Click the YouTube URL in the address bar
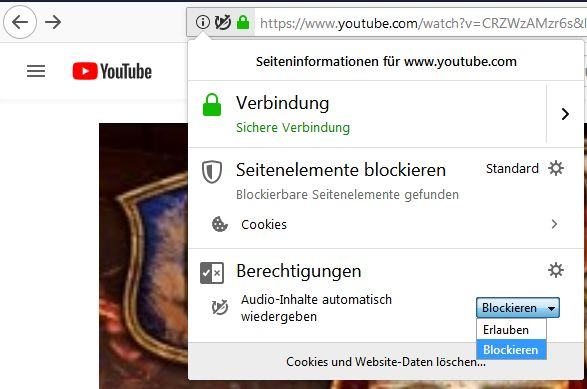 click(422, 23)
